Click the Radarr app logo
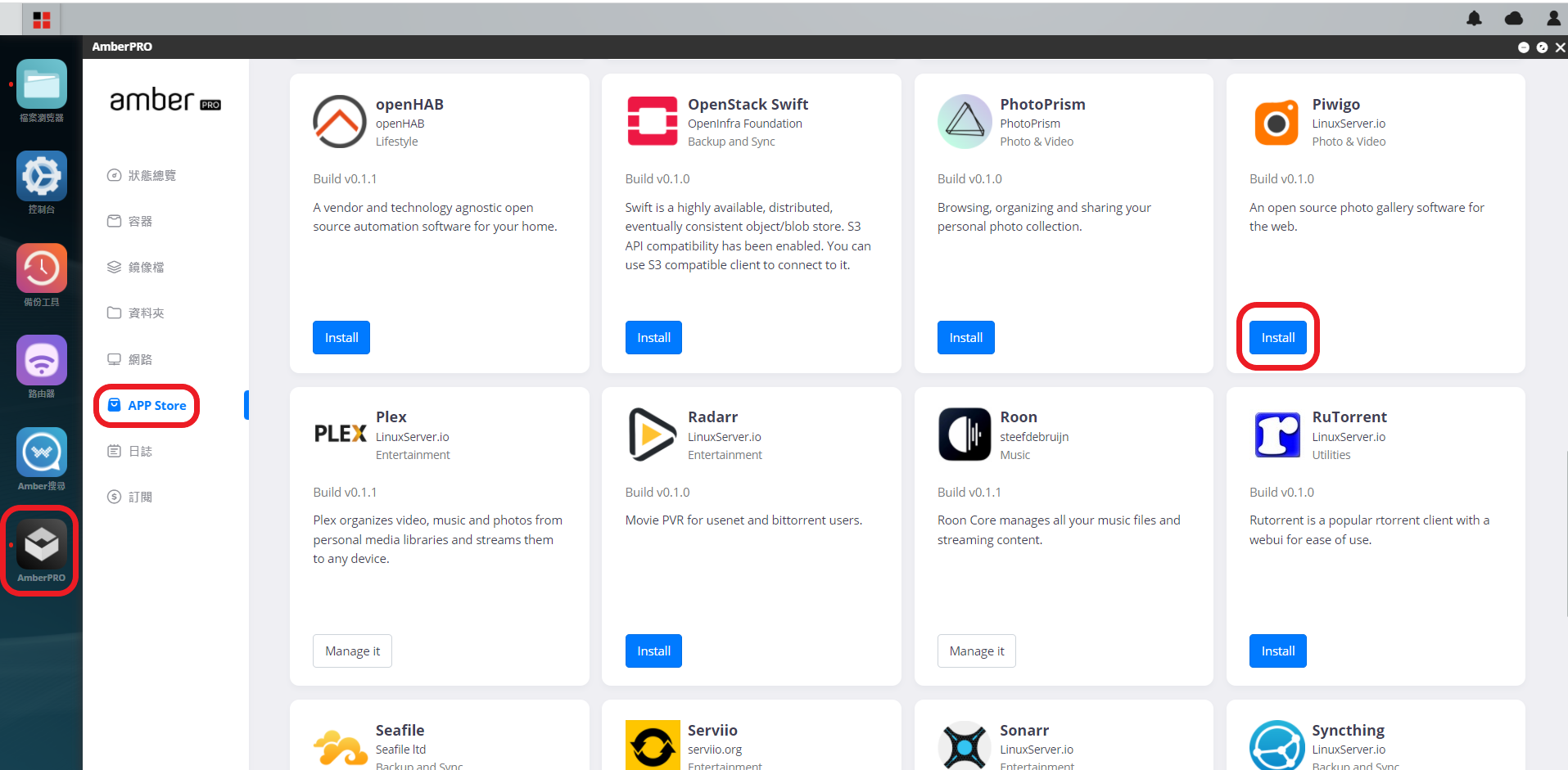 click(x=652, y=435)
